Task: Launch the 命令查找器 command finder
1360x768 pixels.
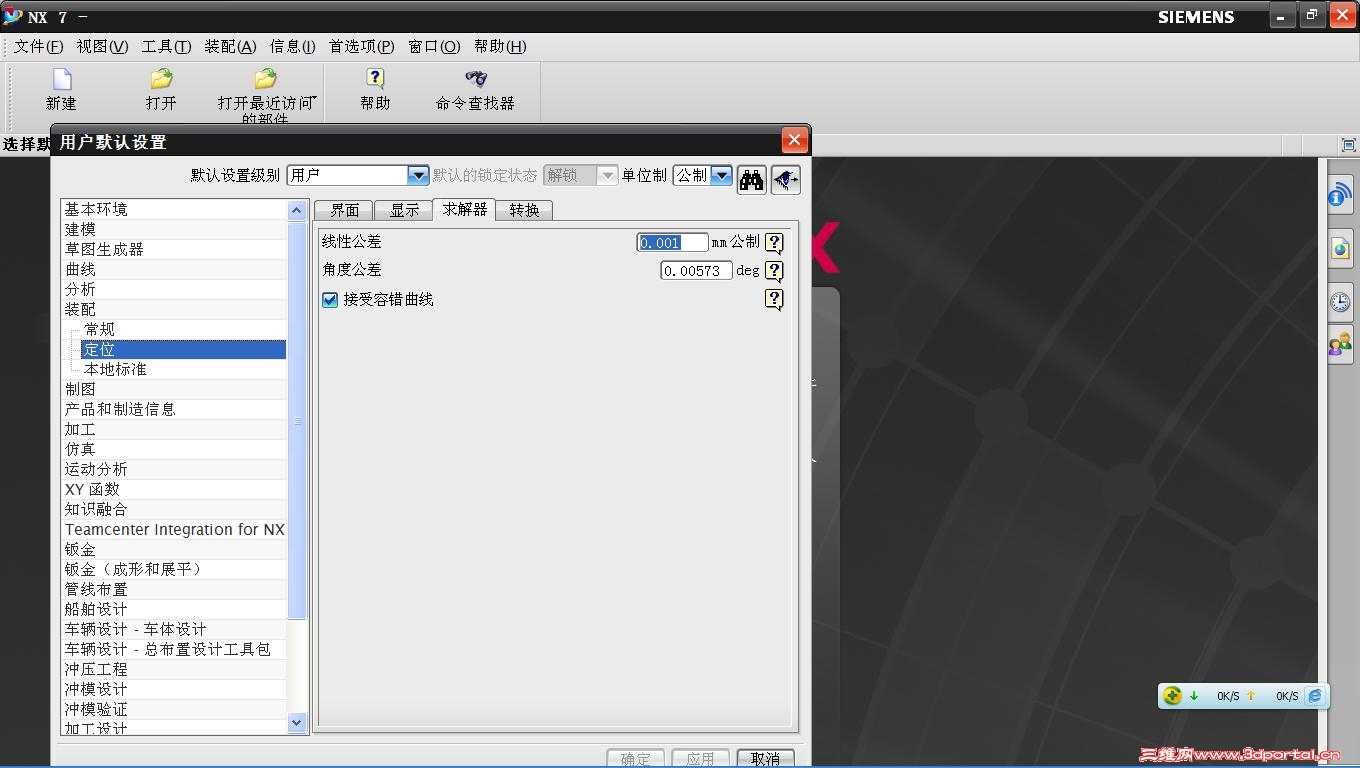Action: click(475, 79)
